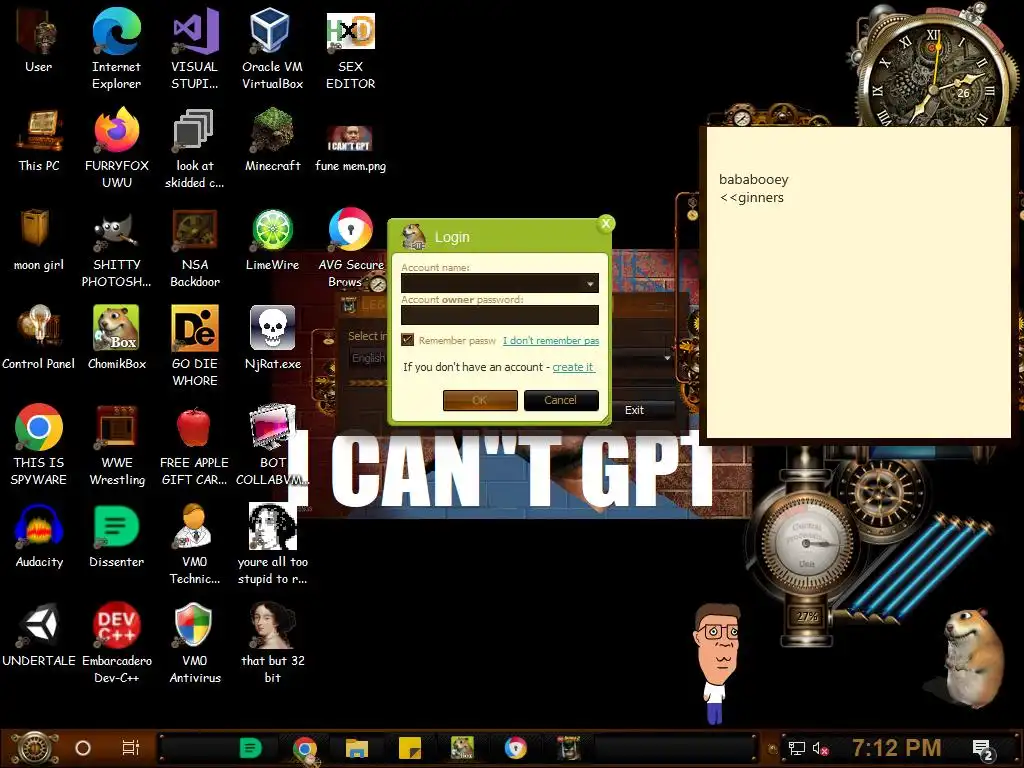Click the cartoon man with glasses
The height and width of the screenshot is (768, 1024).
pos(717,663)
